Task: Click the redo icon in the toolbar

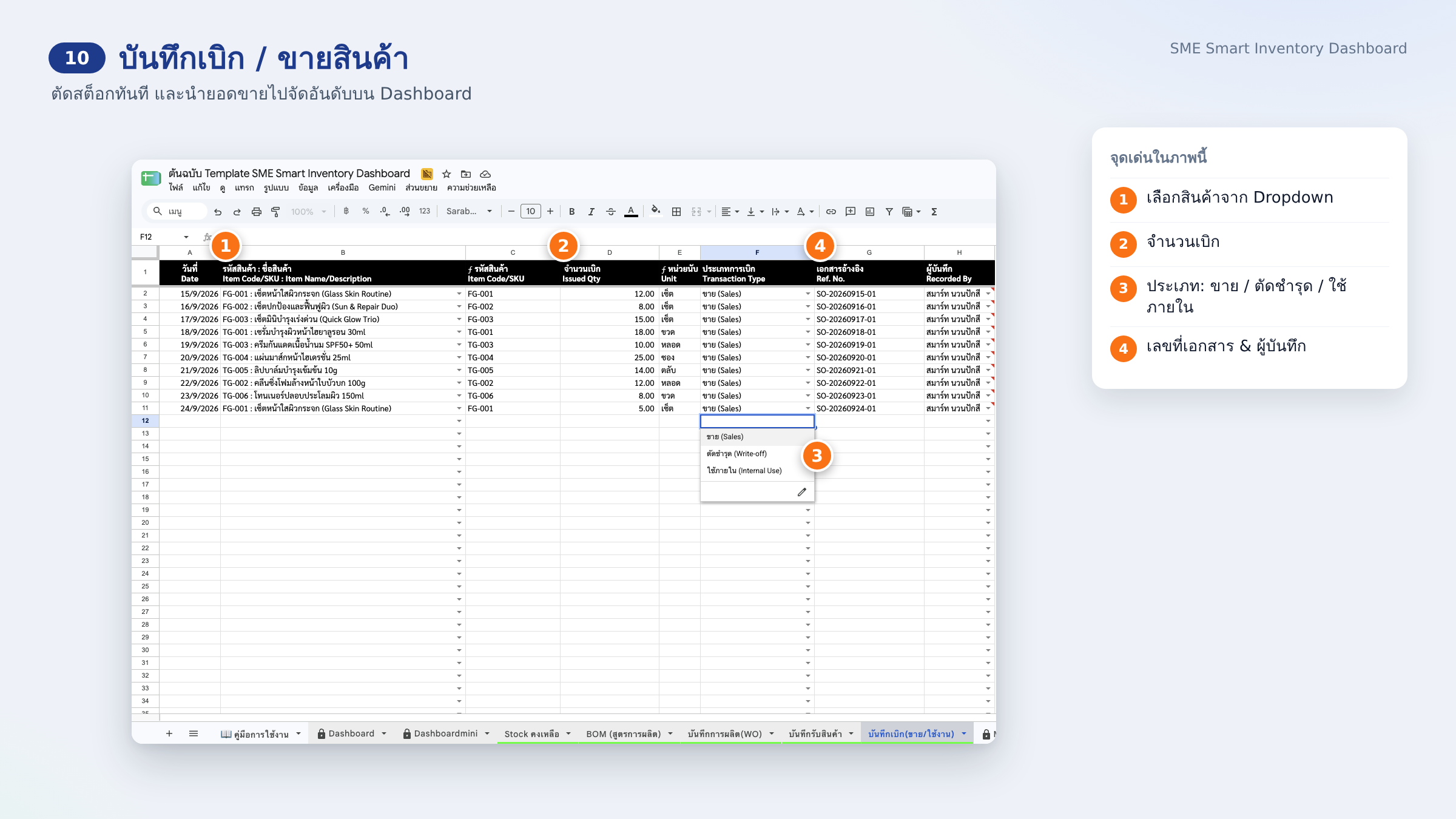Action: (237, 212)
